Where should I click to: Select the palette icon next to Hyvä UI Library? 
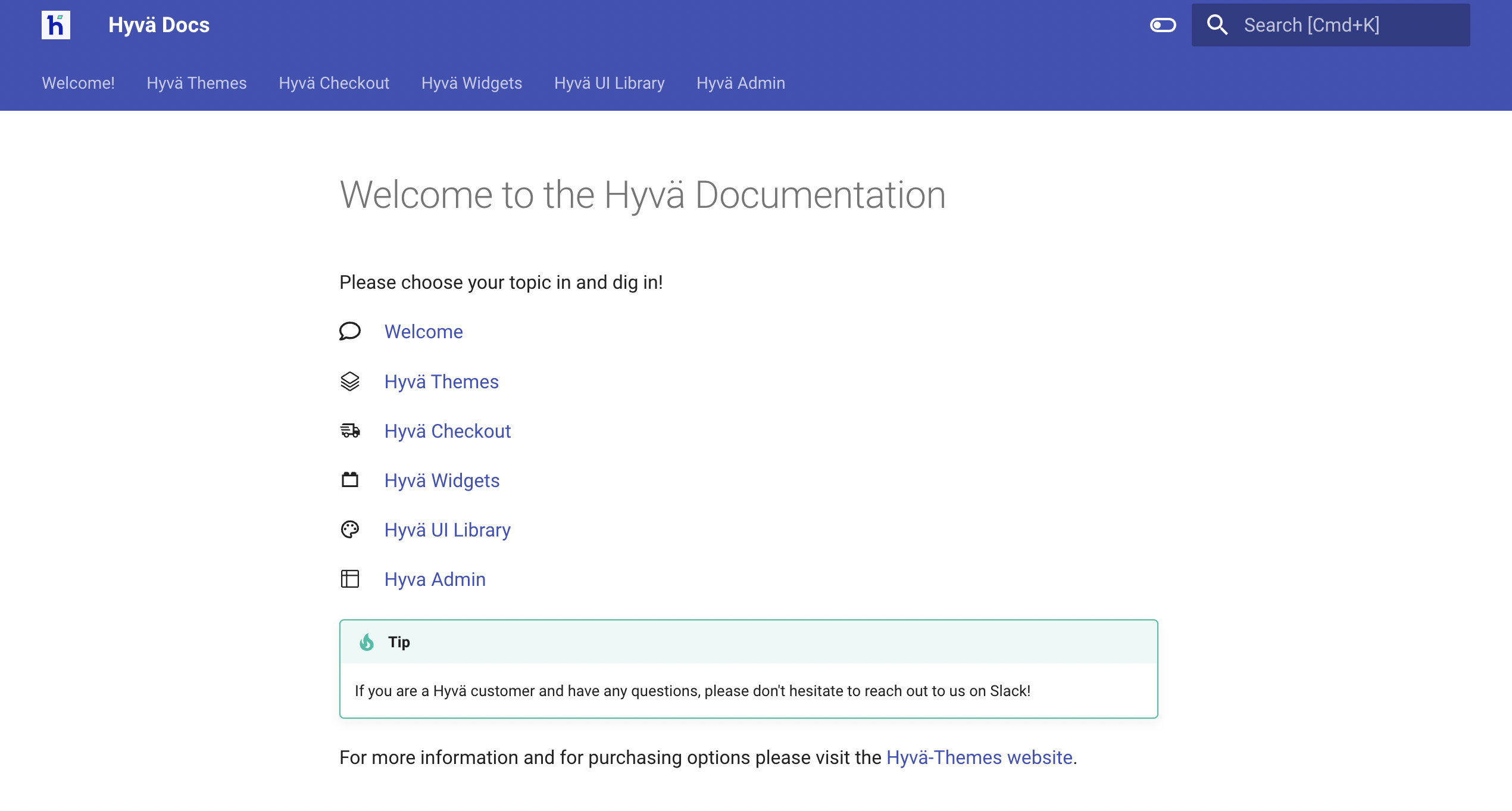pos(350,529)
